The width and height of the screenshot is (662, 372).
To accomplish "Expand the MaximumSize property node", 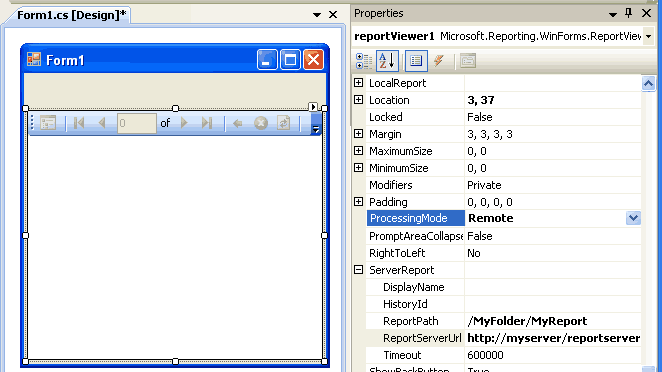I will pos(358,151).
